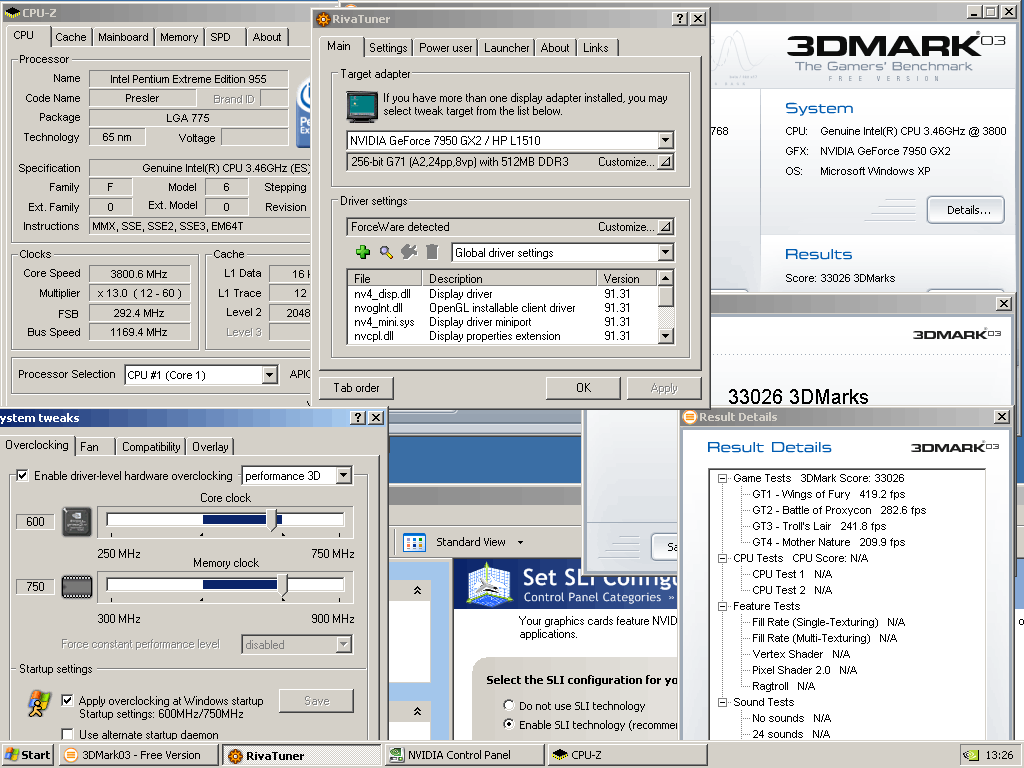Select GT1 - Wings of Fury result row
This screenshot has height=768, width=1024.
(x=829, y=494)
